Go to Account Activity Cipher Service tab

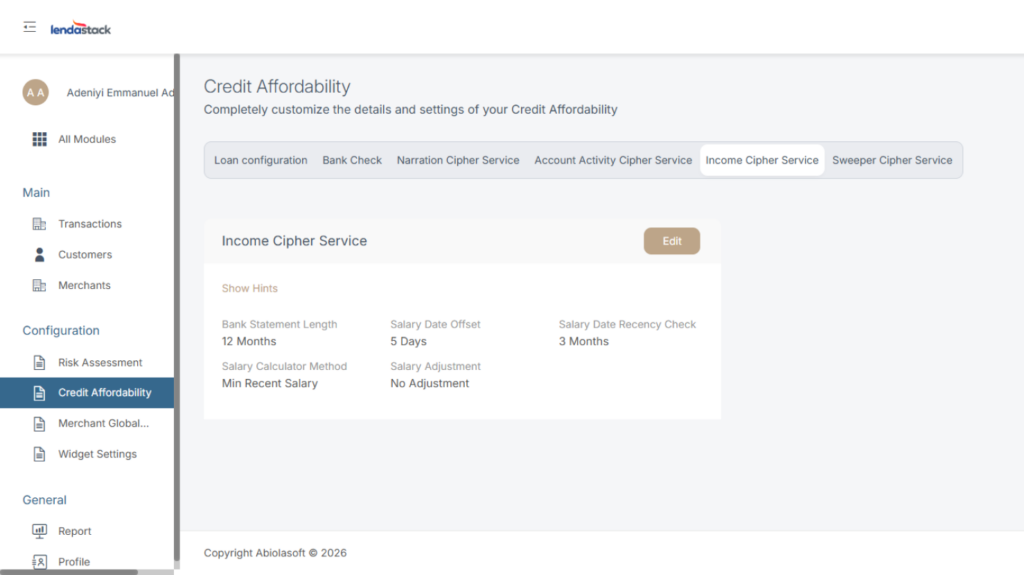click(613, 160)
